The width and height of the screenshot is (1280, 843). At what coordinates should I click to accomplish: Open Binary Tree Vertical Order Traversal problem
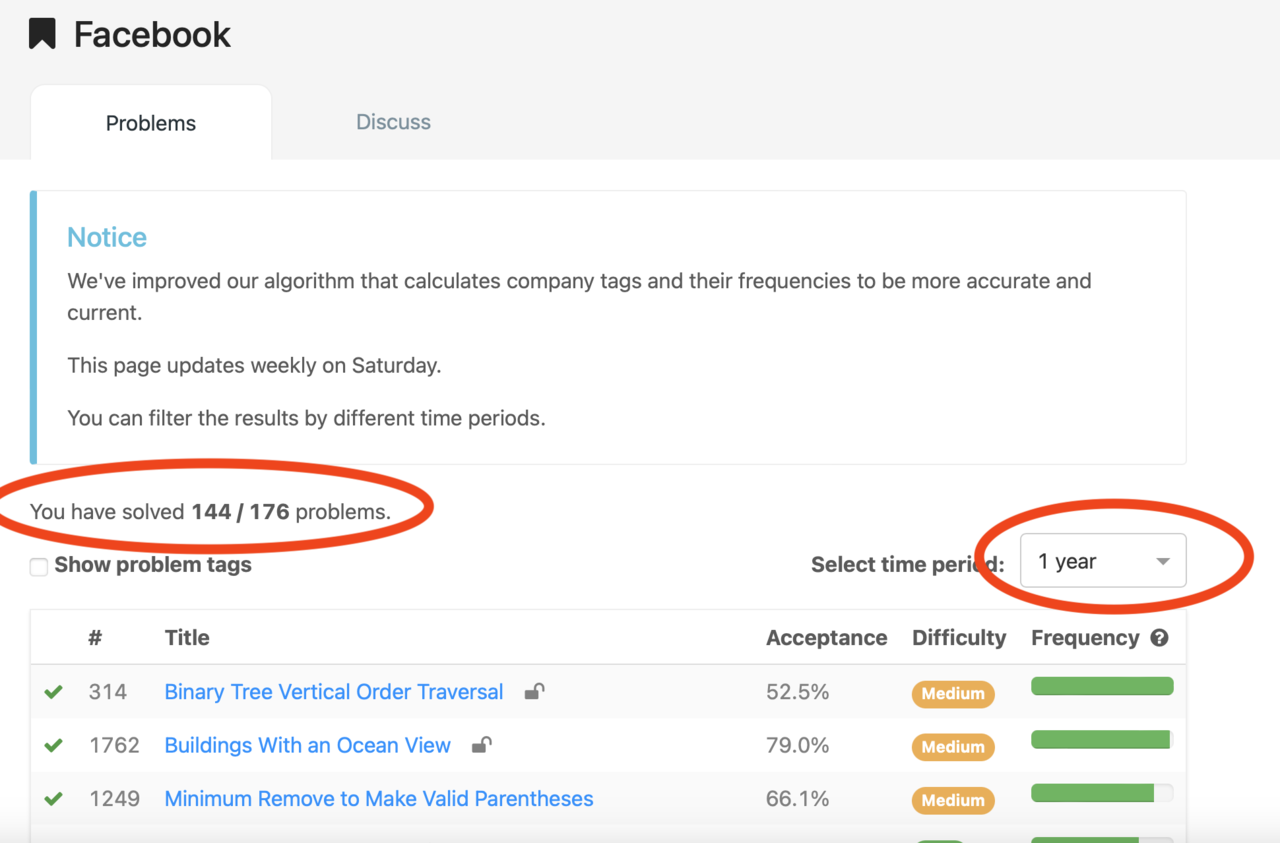(x=333, y=692)
